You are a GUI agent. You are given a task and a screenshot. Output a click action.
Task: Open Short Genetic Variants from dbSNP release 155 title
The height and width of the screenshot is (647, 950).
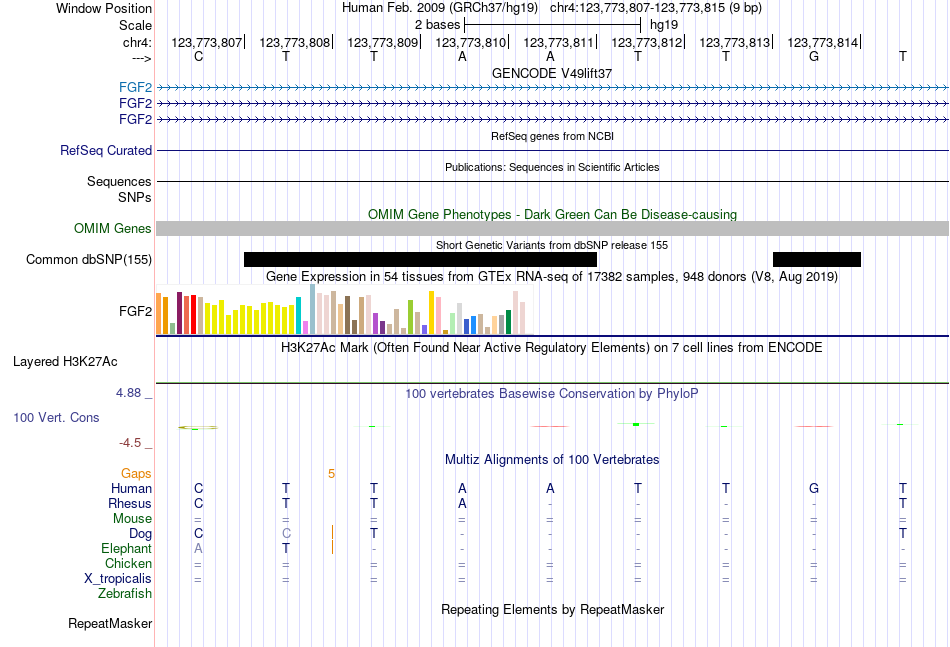[x=552, y=245]
